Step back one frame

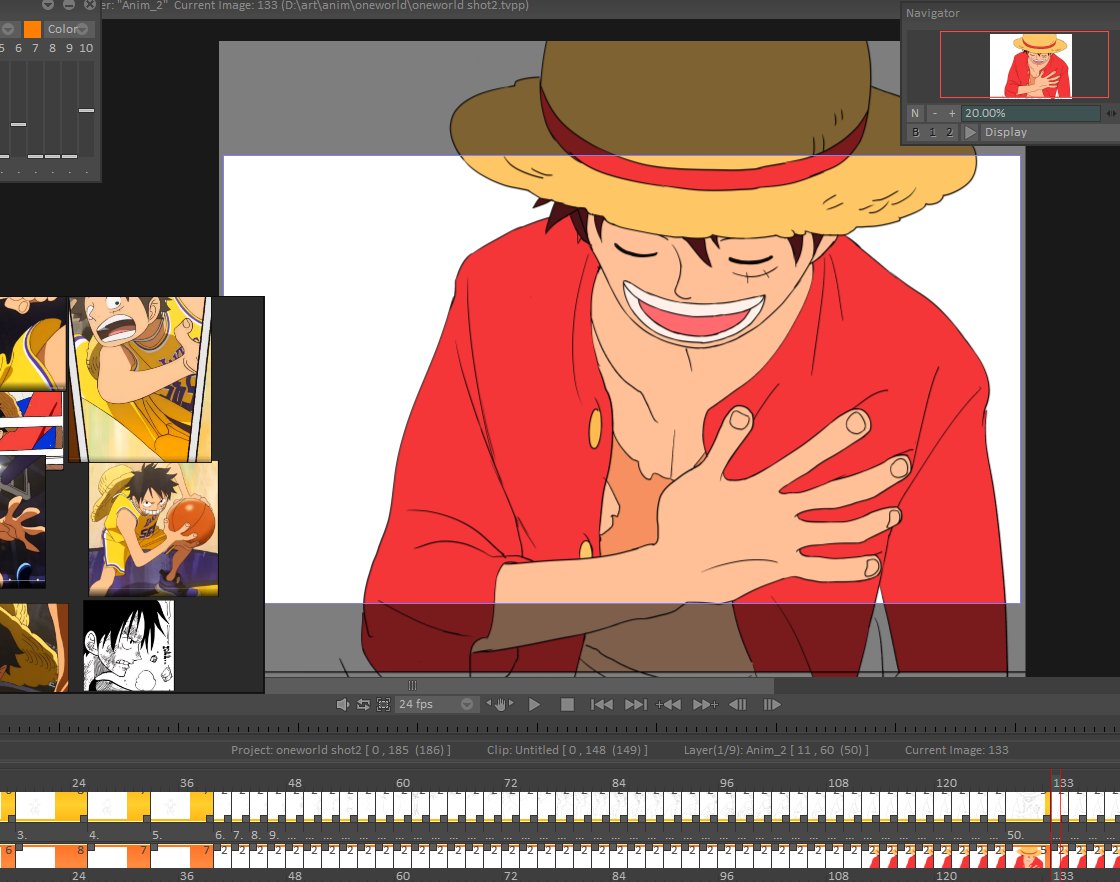738,704
